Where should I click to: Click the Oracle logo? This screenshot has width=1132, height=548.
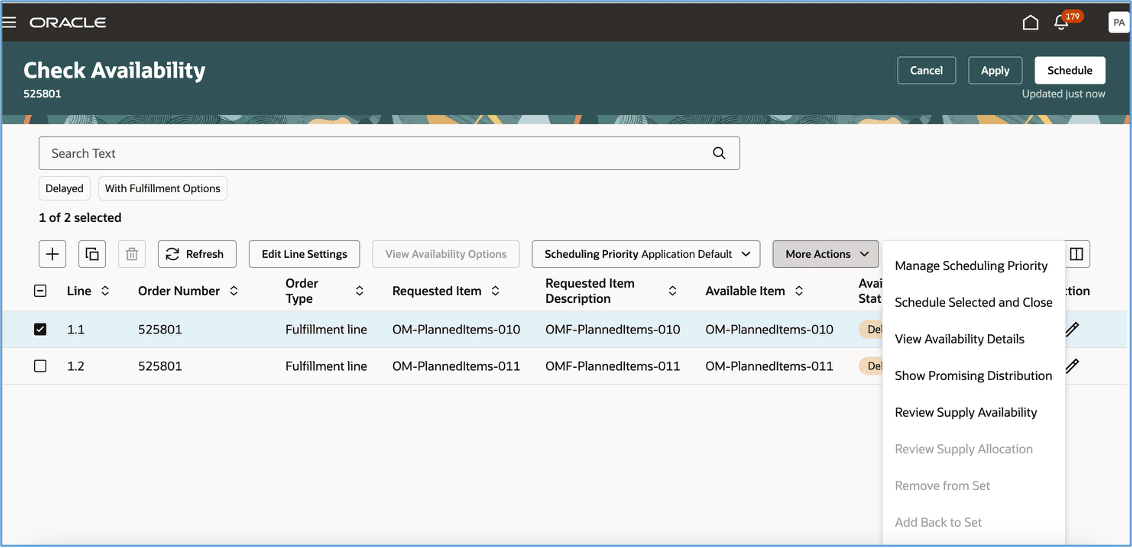(x=68, y=22)
